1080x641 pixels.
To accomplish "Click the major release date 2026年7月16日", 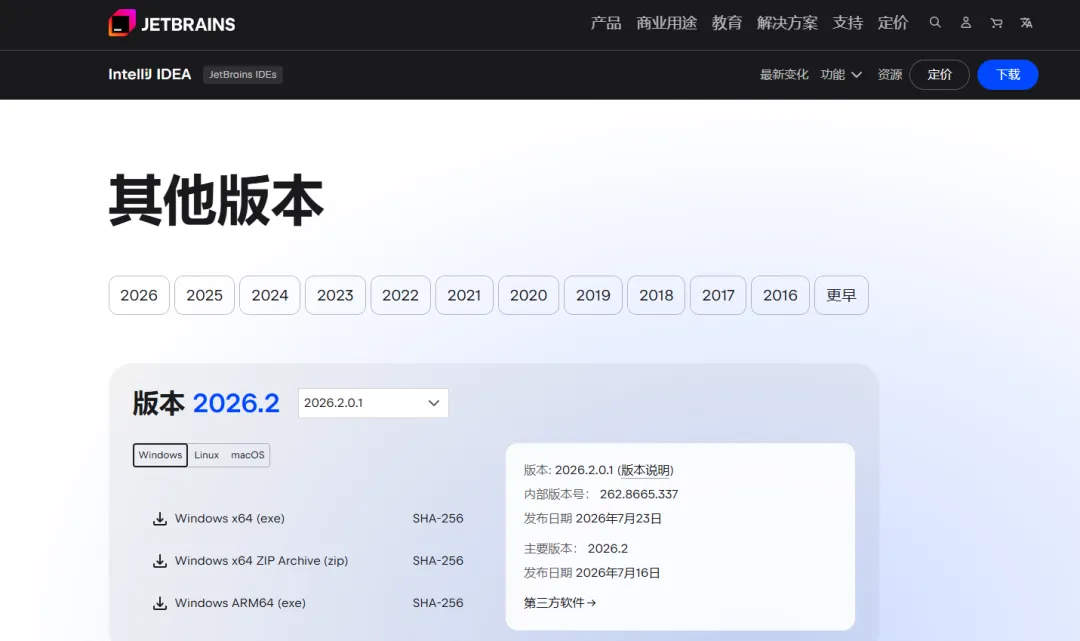I will pos(618,573).
